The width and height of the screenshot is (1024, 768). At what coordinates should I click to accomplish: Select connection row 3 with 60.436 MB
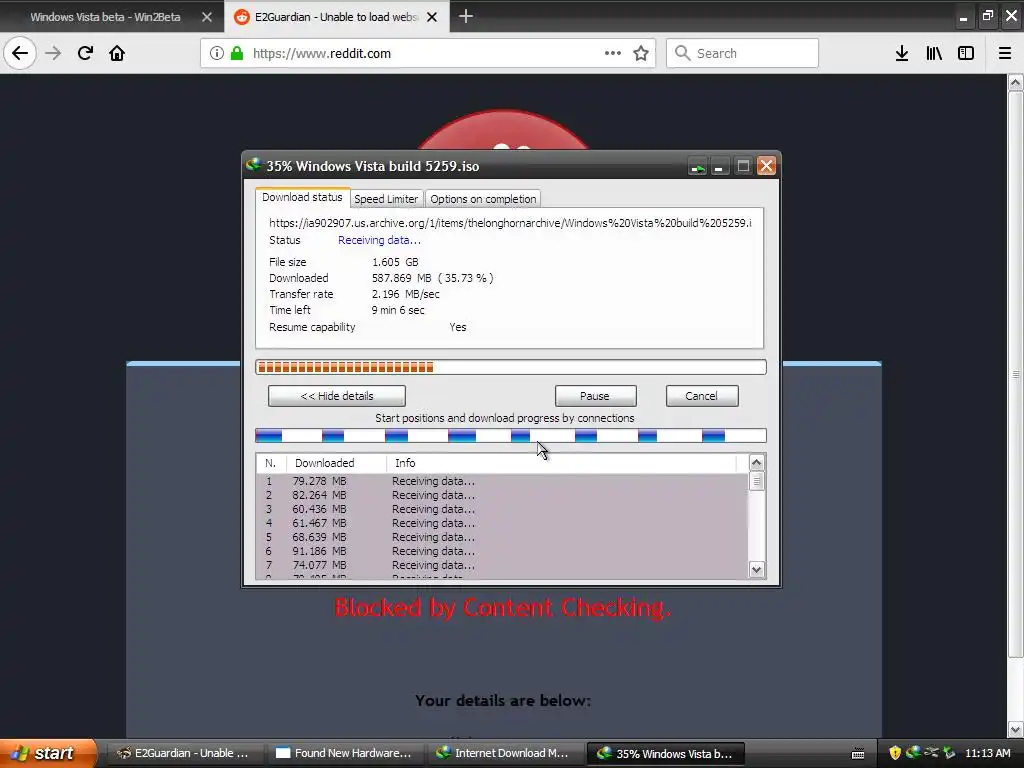coord(502,509)
